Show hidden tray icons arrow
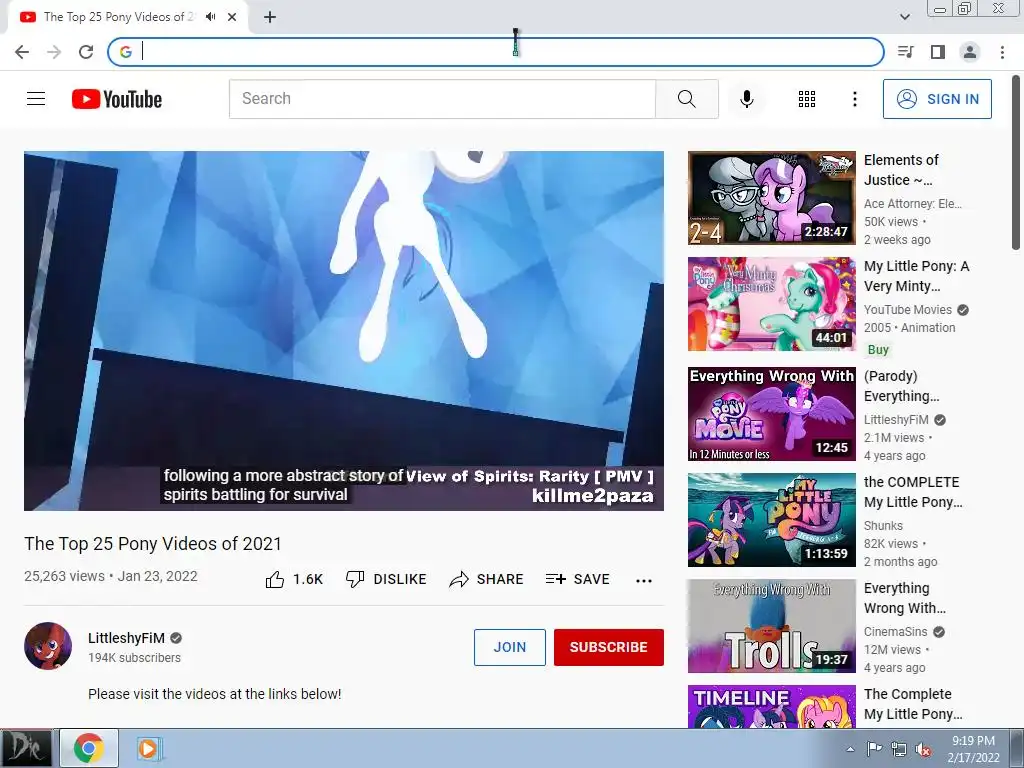This screenshot has width=1024, height=768. (x=850, y=749)
